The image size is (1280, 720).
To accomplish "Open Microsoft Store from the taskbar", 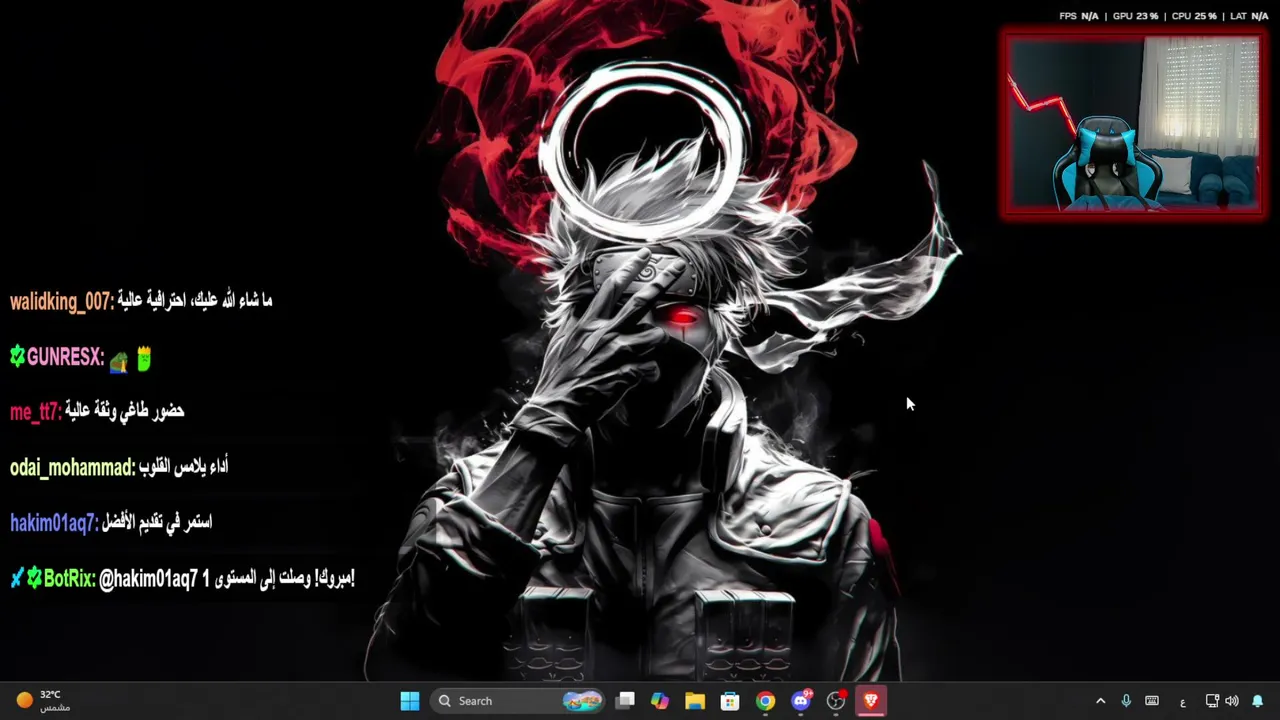I will (730, 701).
